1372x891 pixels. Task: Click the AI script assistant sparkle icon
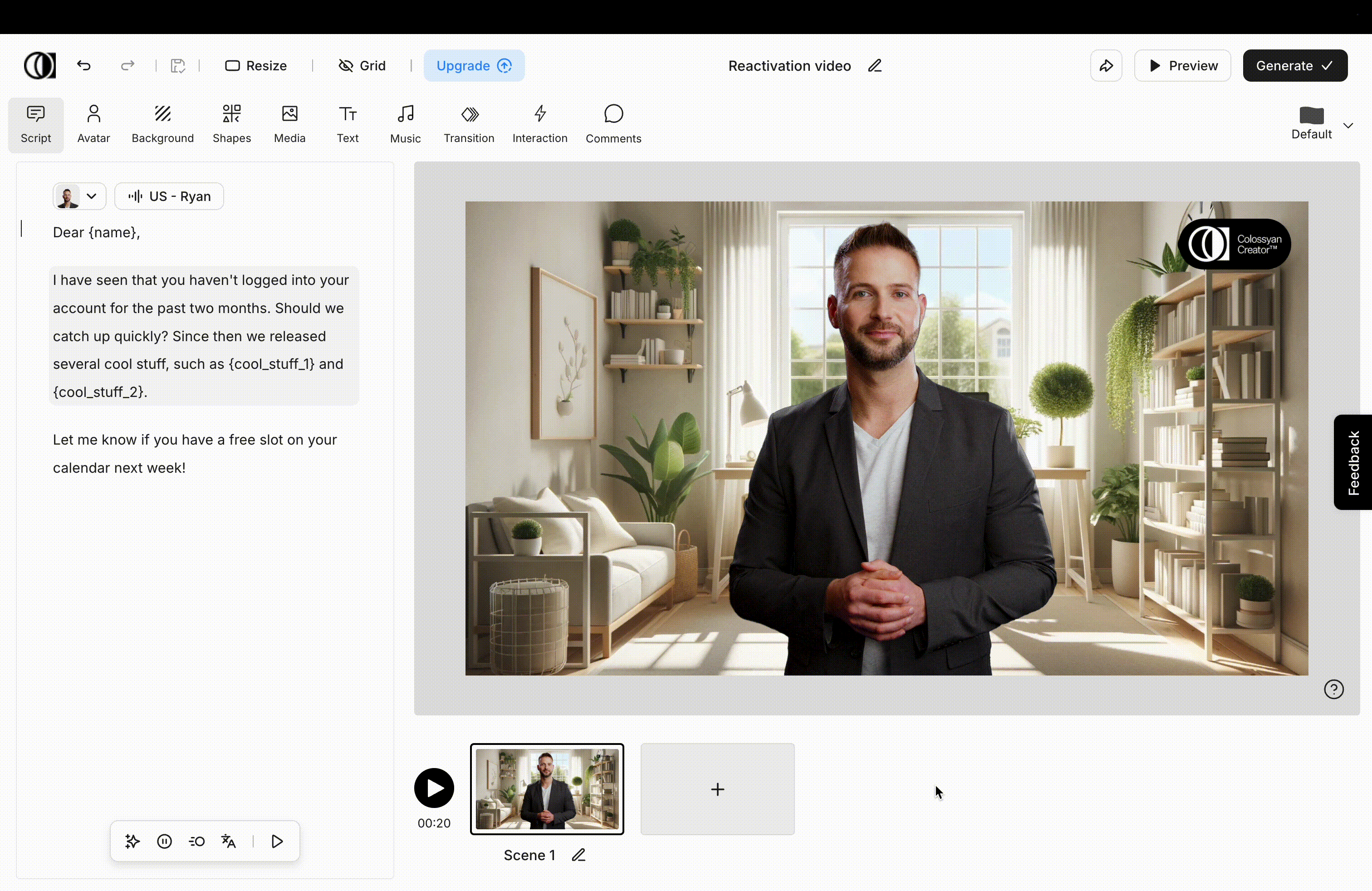click(x=132, y=842)
